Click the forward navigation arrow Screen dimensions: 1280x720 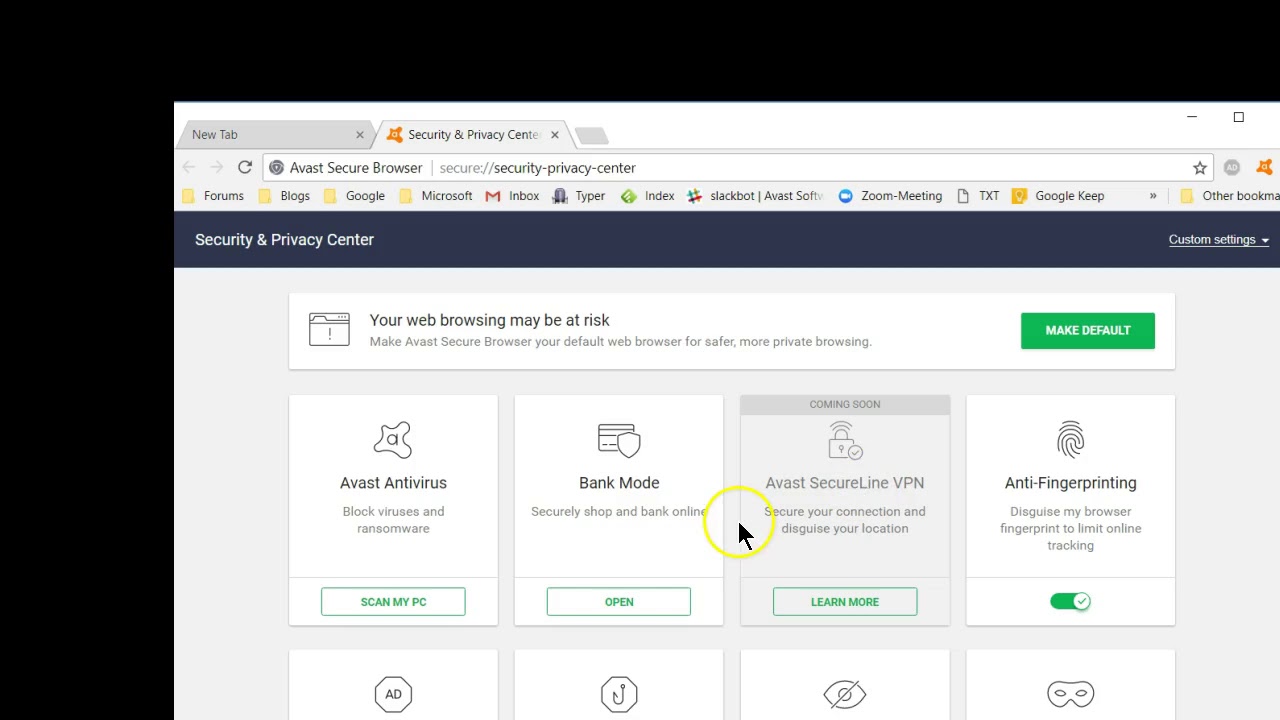point(217,167)
